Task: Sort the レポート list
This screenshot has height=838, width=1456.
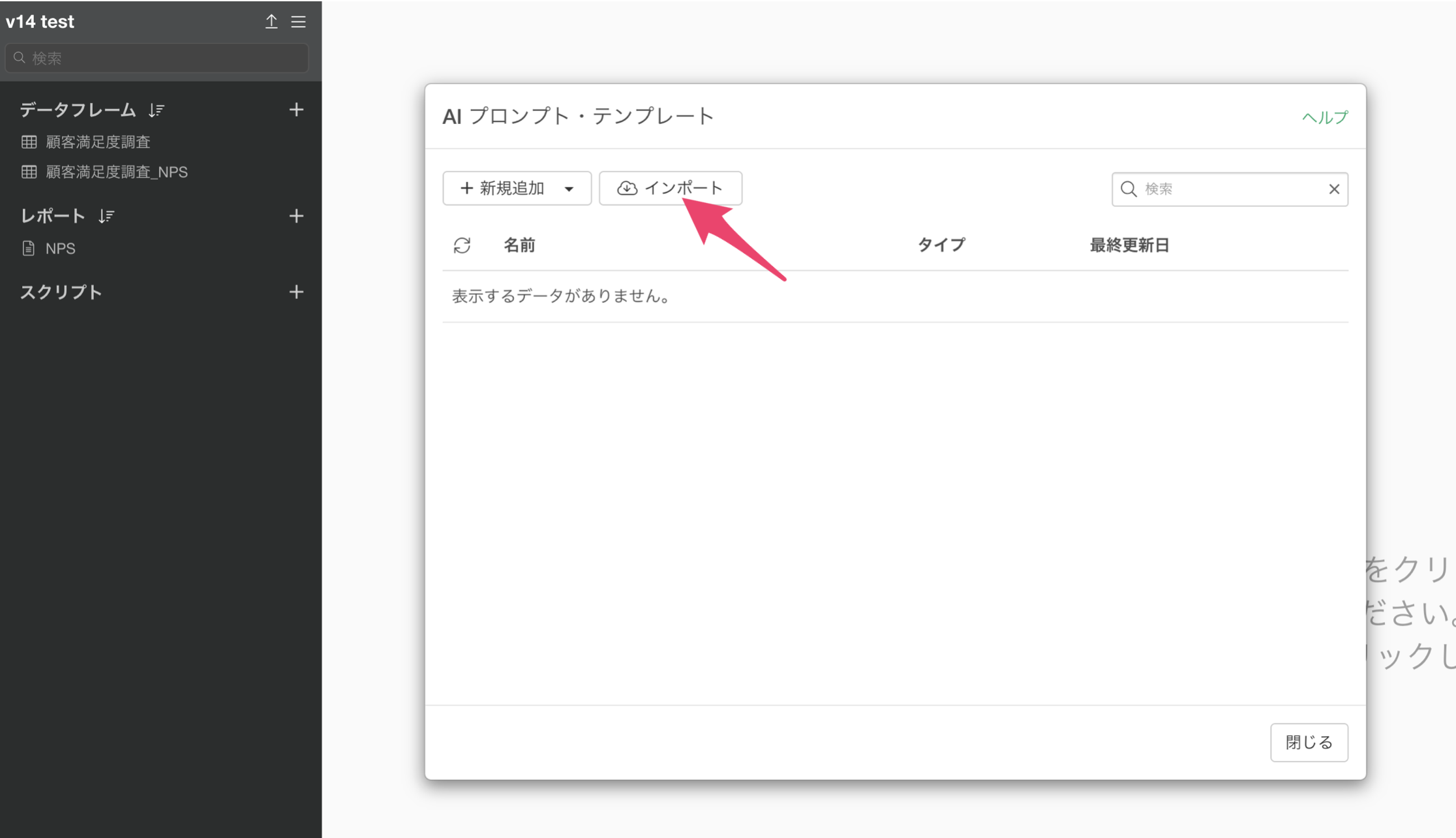Action: pyautogui.click(x=106, y=216)
